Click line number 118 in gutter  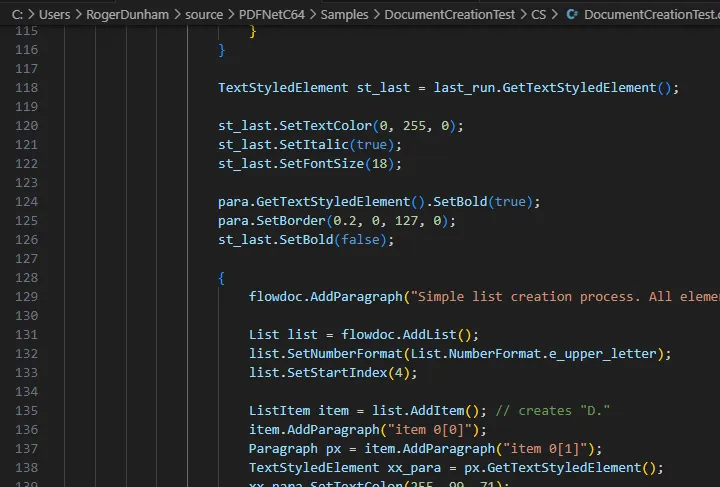pyautogui.click(x=27, y=88)
